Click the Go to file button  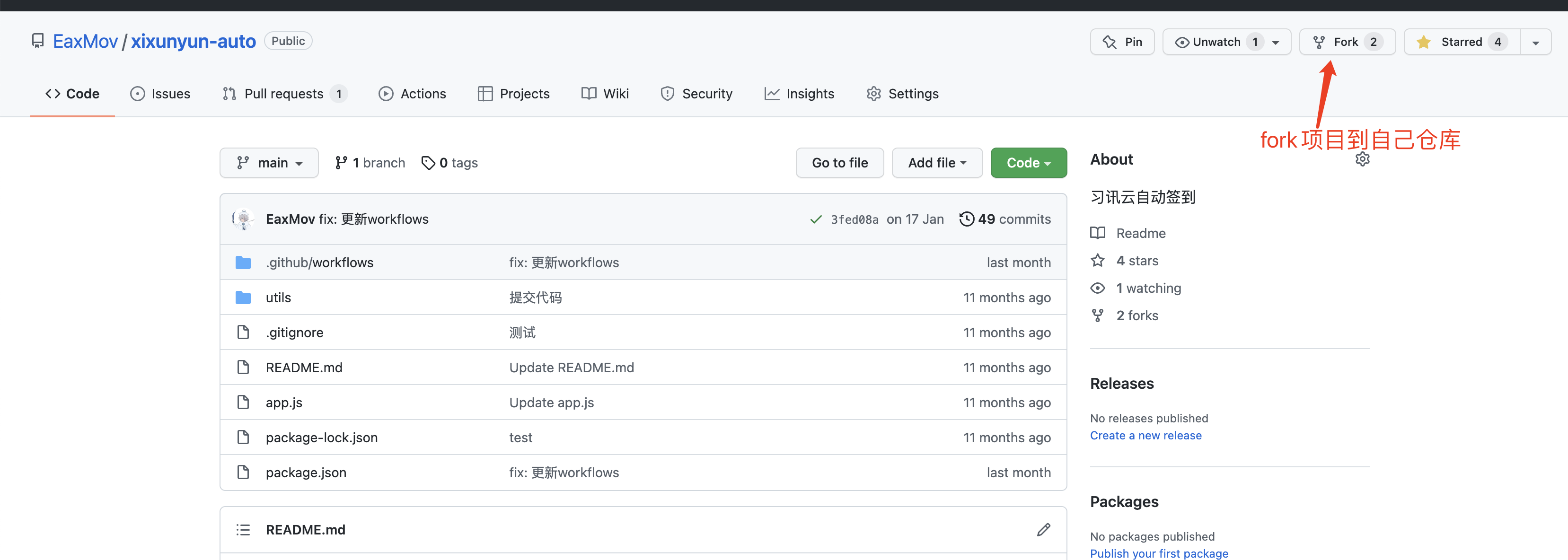tap(839, 163)
